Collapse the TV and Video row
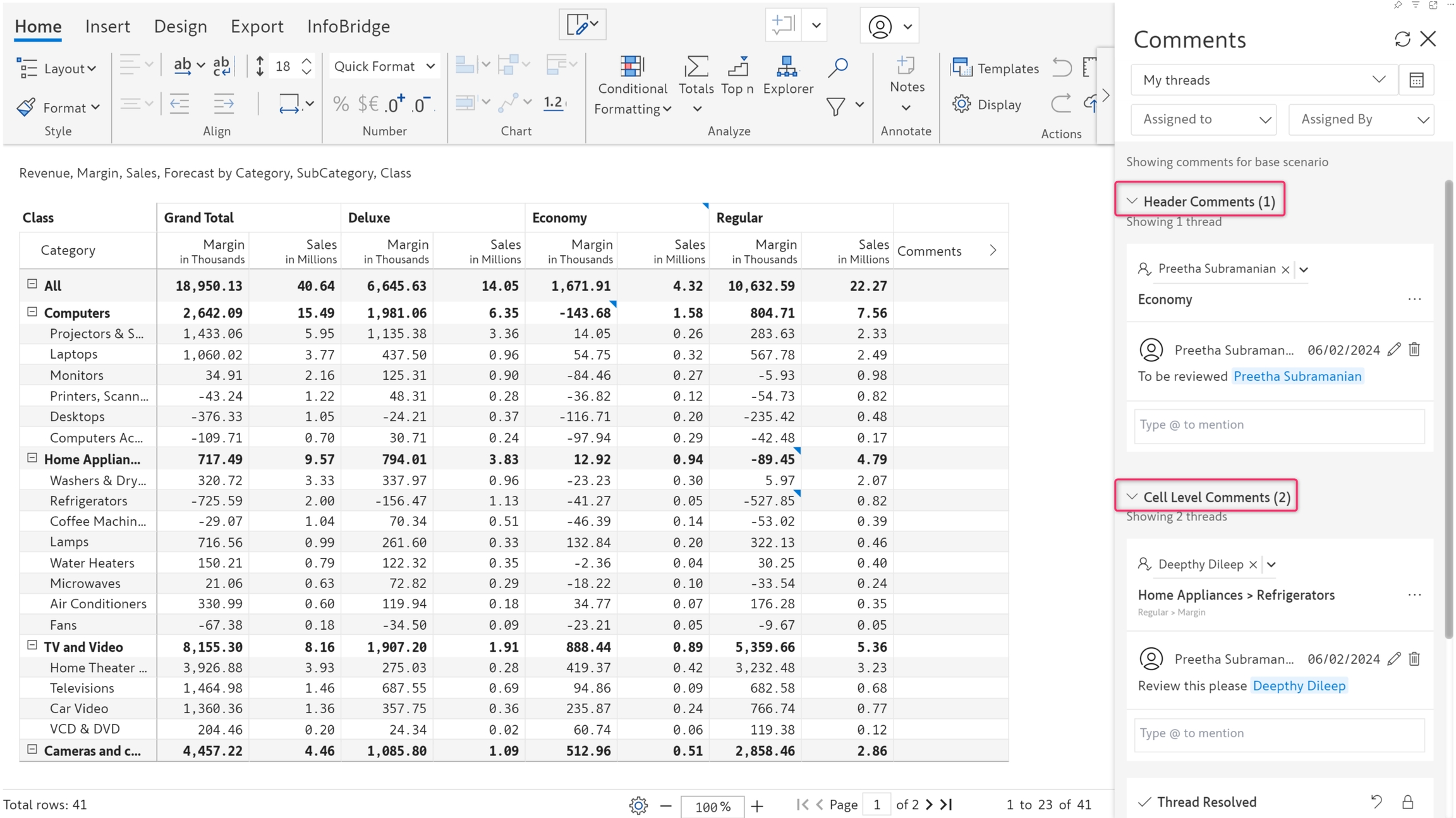The height and width of the screenshot is (818, 1456). 32,646
